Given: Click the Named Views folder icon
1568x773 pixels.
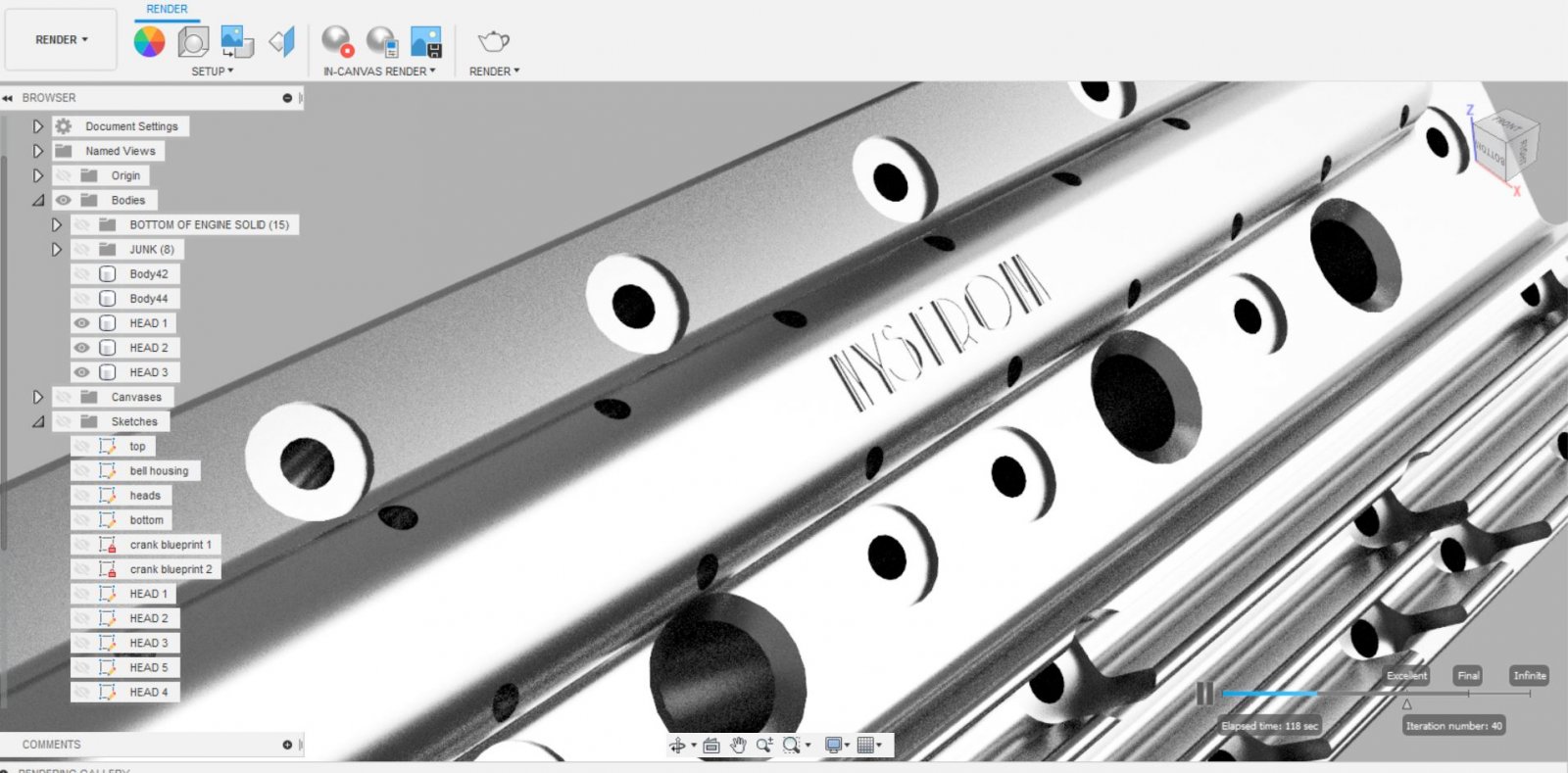Looking at the screenshot, I should 64,151.
